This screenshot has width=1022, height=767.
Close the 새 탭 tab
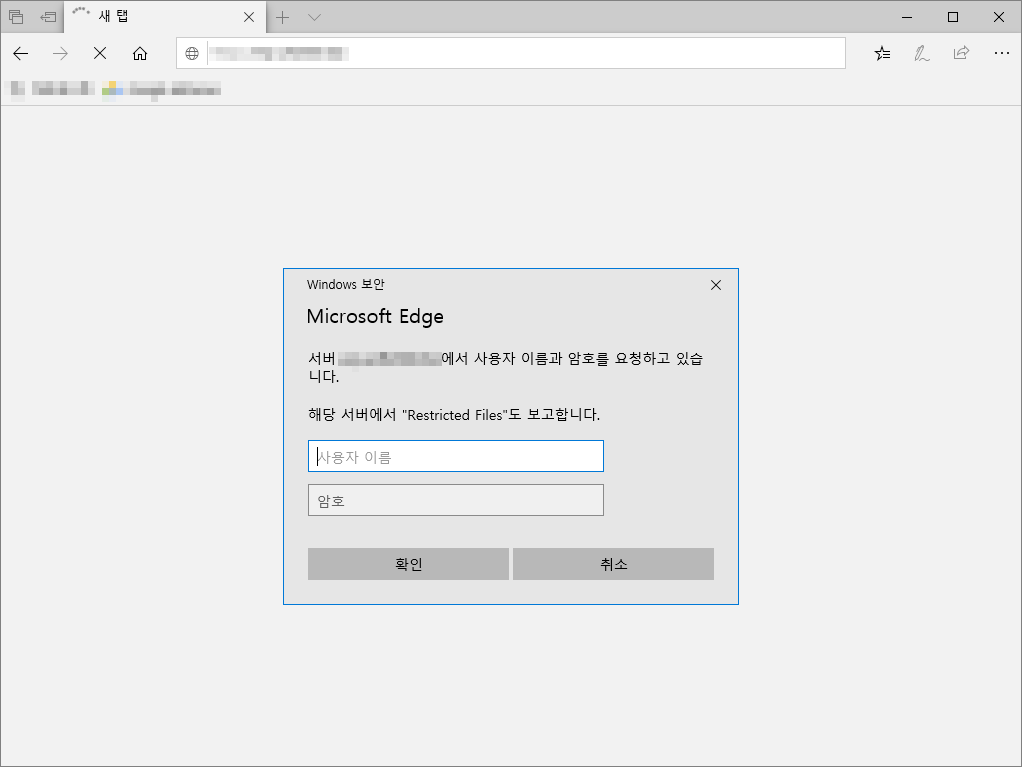pos(249,18)
